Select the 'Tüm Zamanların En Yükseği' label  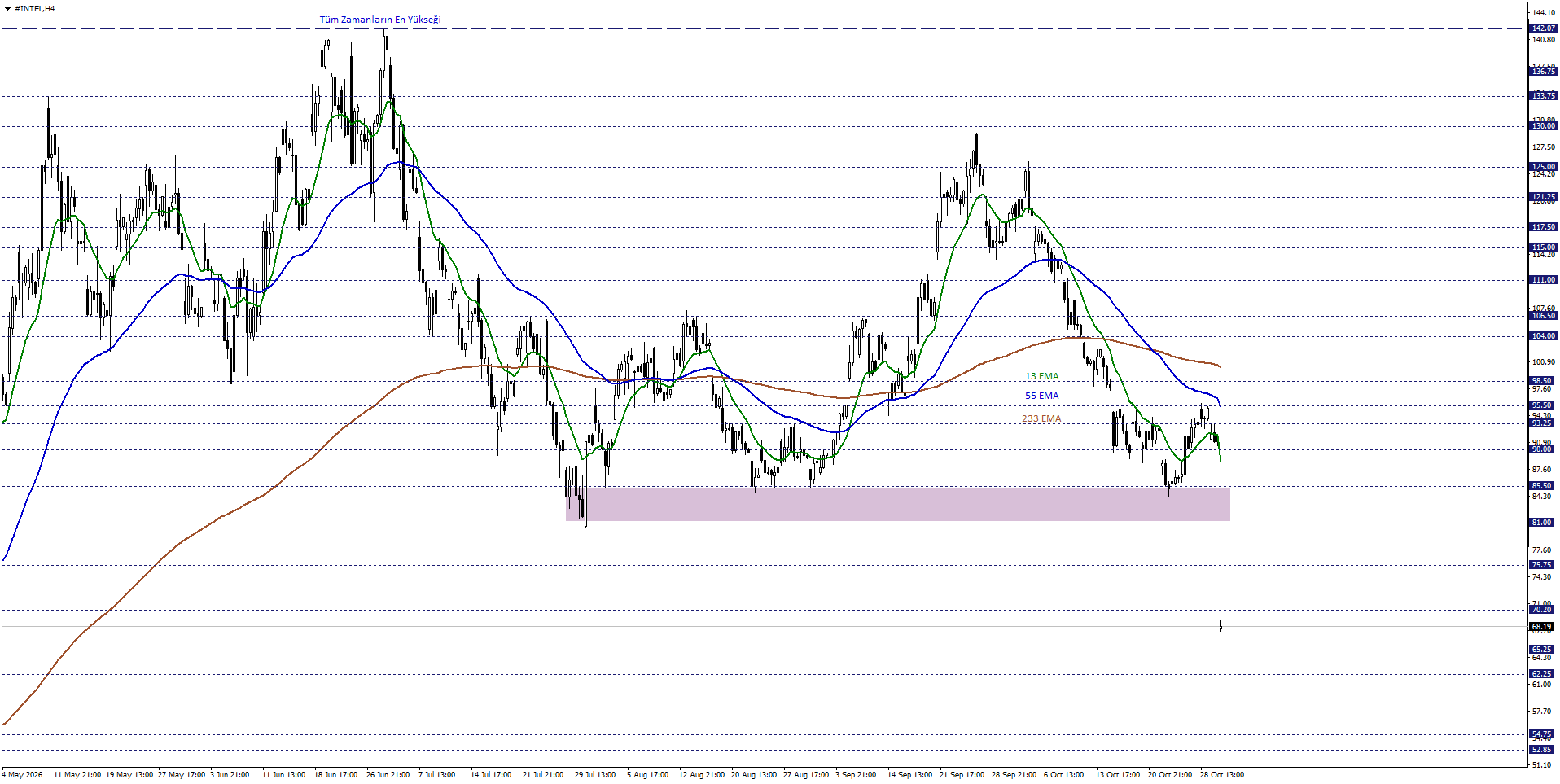click(380, 20)
